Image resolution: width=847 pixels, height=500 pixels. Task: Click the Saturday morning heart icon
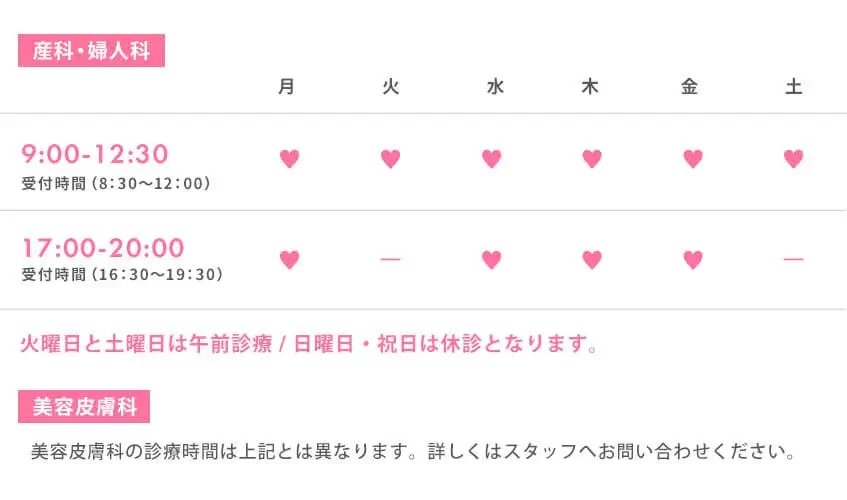(x=793, y=158)
